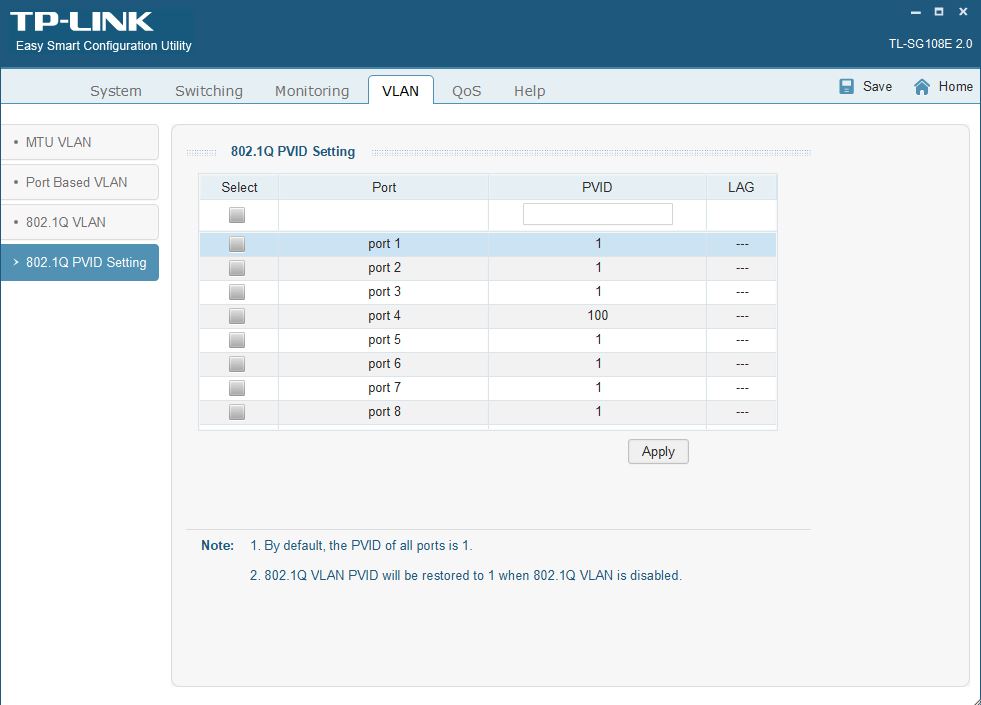Tick the checkbox for port 1

coord(237,244)
